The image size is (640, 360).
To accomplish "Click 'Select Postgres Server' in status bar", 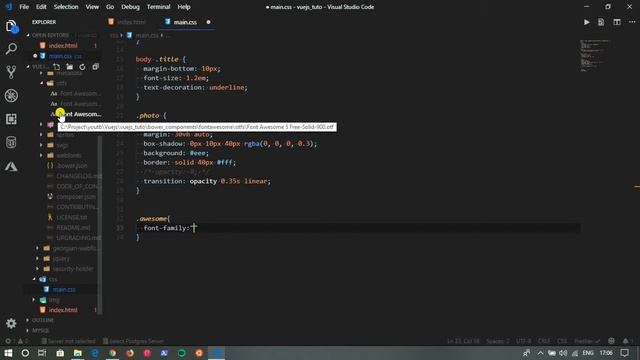I will (133, 341).
